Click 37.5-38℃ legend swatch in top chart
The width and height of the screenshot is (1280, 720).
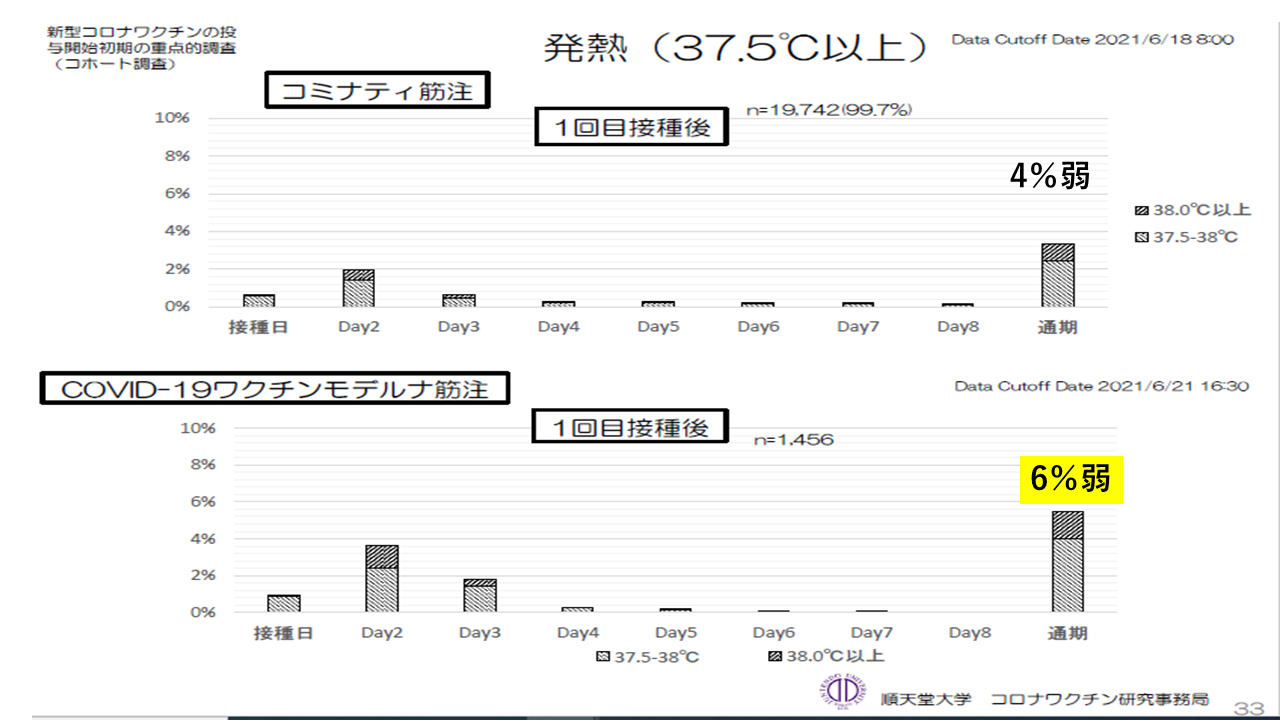coord(1141,239)
